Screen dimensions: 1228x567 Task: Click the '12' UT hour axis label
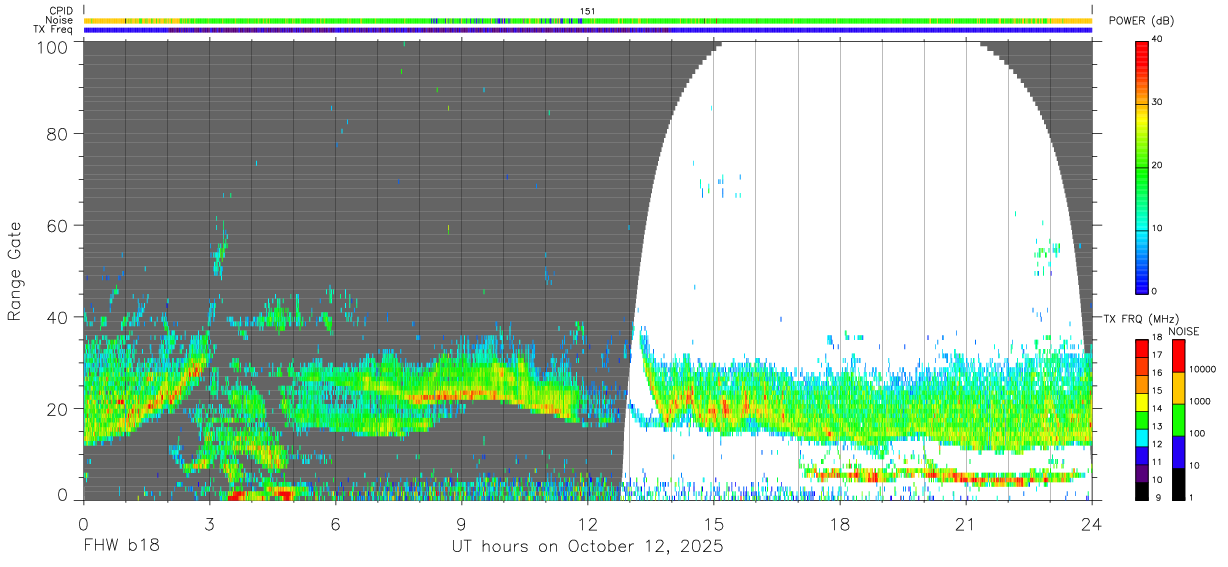(588, 523)
